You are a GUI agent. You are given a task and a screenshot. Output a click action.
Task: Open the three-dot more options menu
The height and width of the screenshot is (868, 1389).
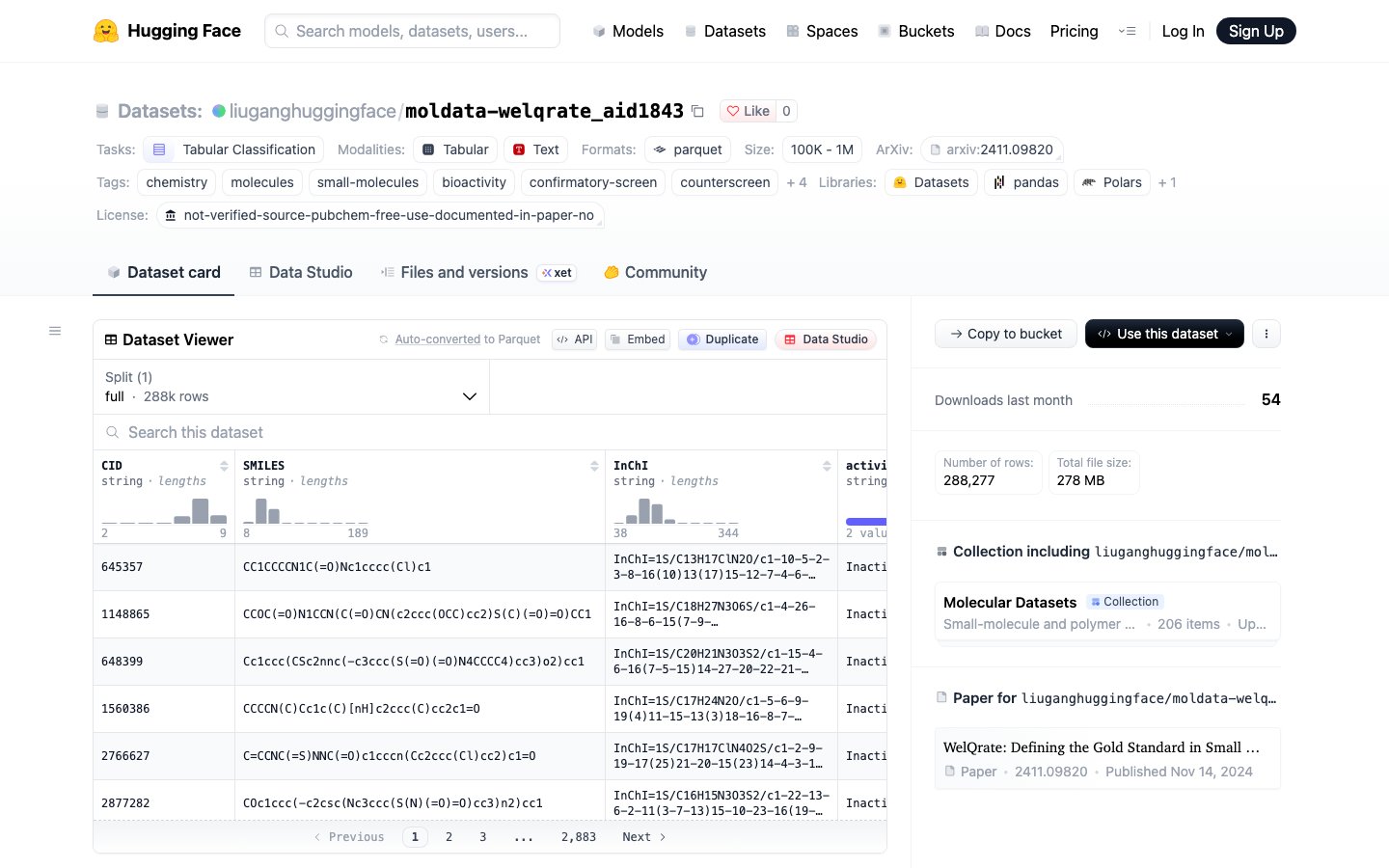[1266, 334]
